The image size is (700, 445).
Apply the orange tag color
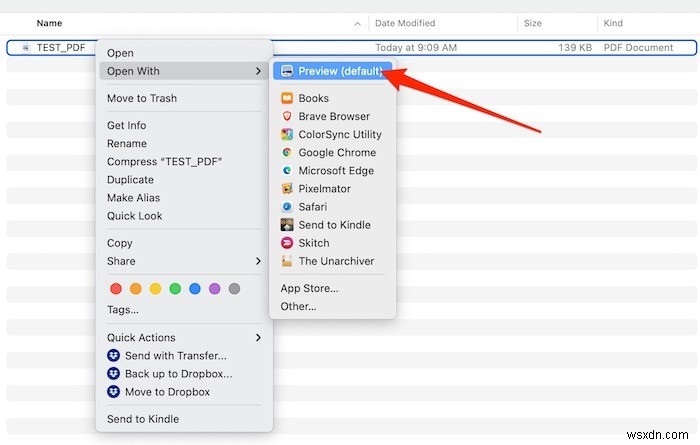[135, 289]
